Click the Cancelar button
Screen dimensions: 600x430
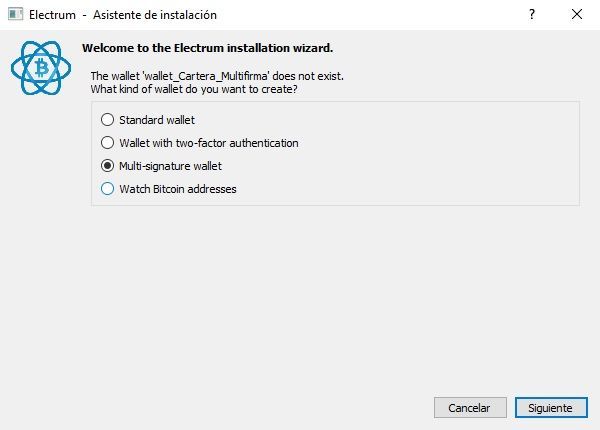click(x=470, y=408)
